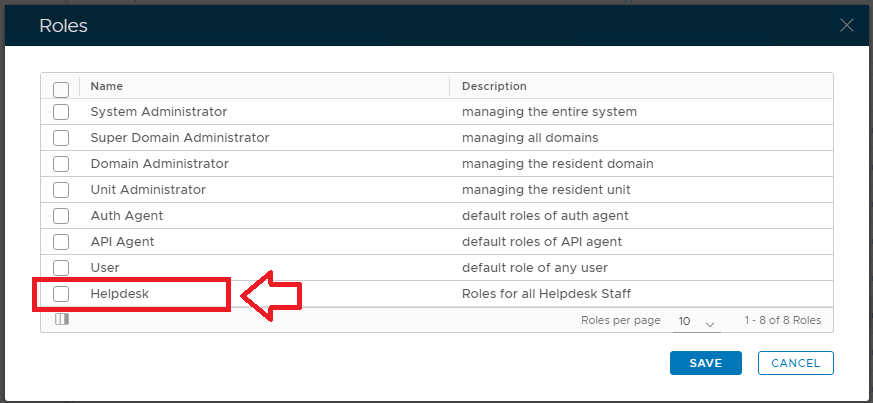Check the User role checkbox
The height and width of the screenshot is (403, 873).
(61, 268)
